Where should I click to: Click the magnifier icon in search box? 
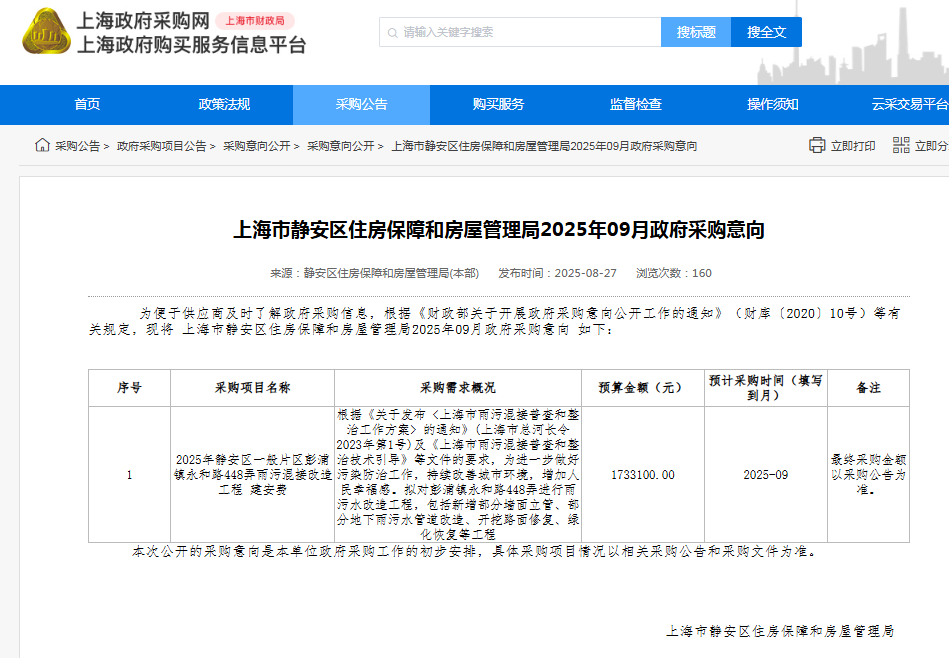392,32
